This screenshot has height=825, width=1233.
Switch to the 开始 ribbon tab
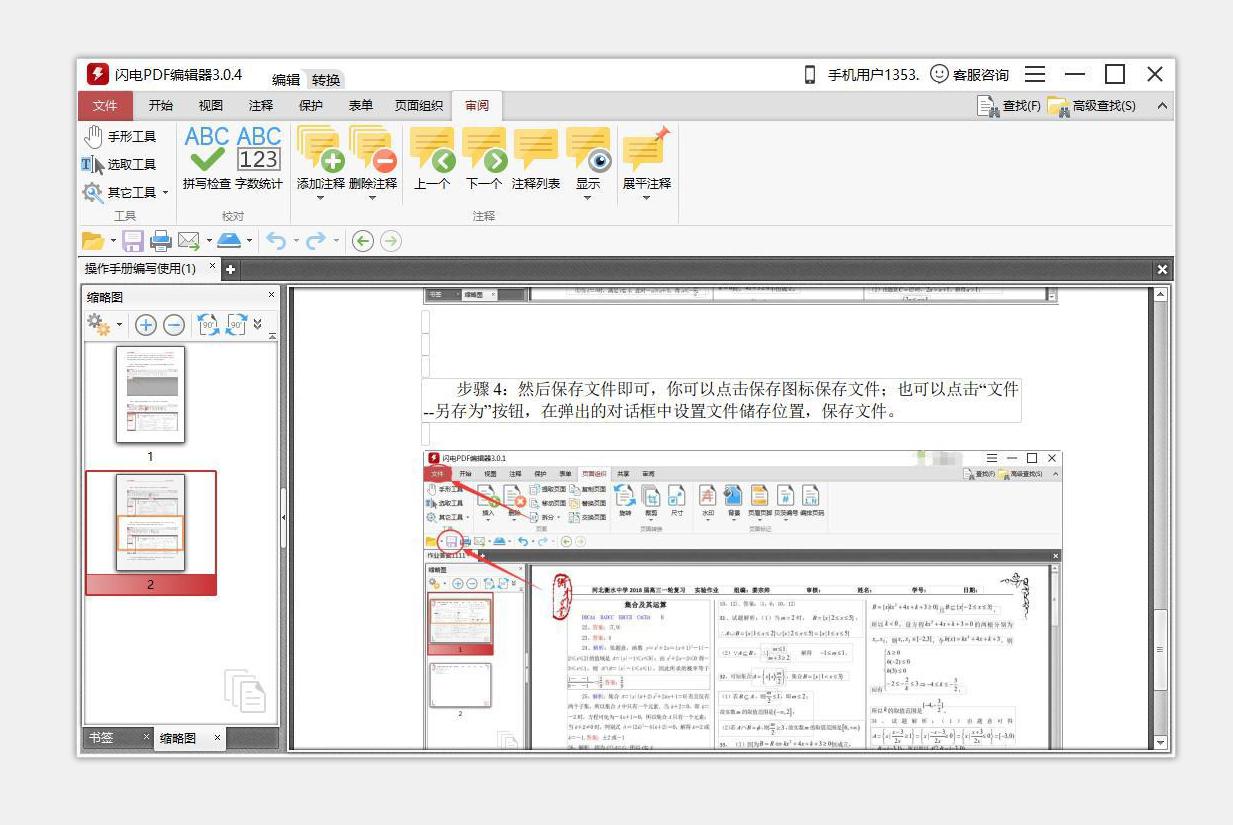161,106
